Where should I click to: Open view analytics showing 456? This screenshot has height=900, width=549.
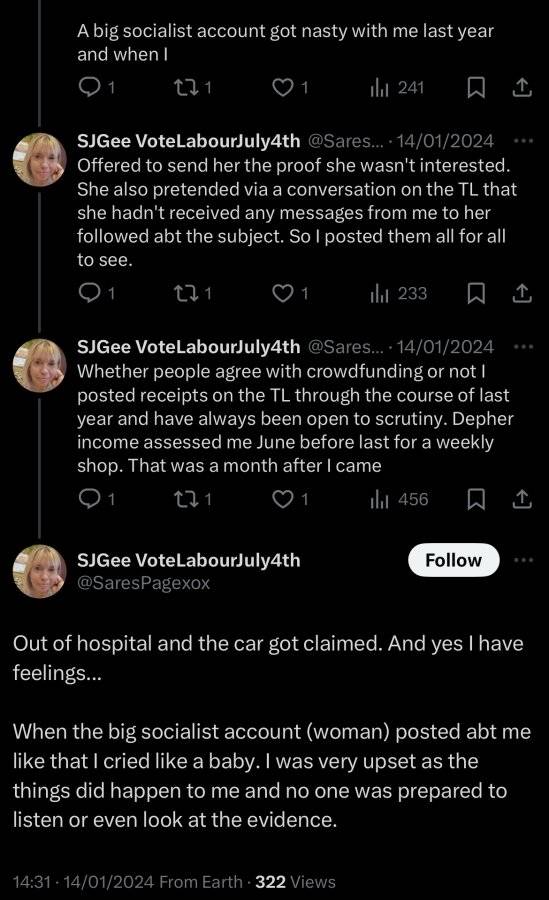pos(399,499)
